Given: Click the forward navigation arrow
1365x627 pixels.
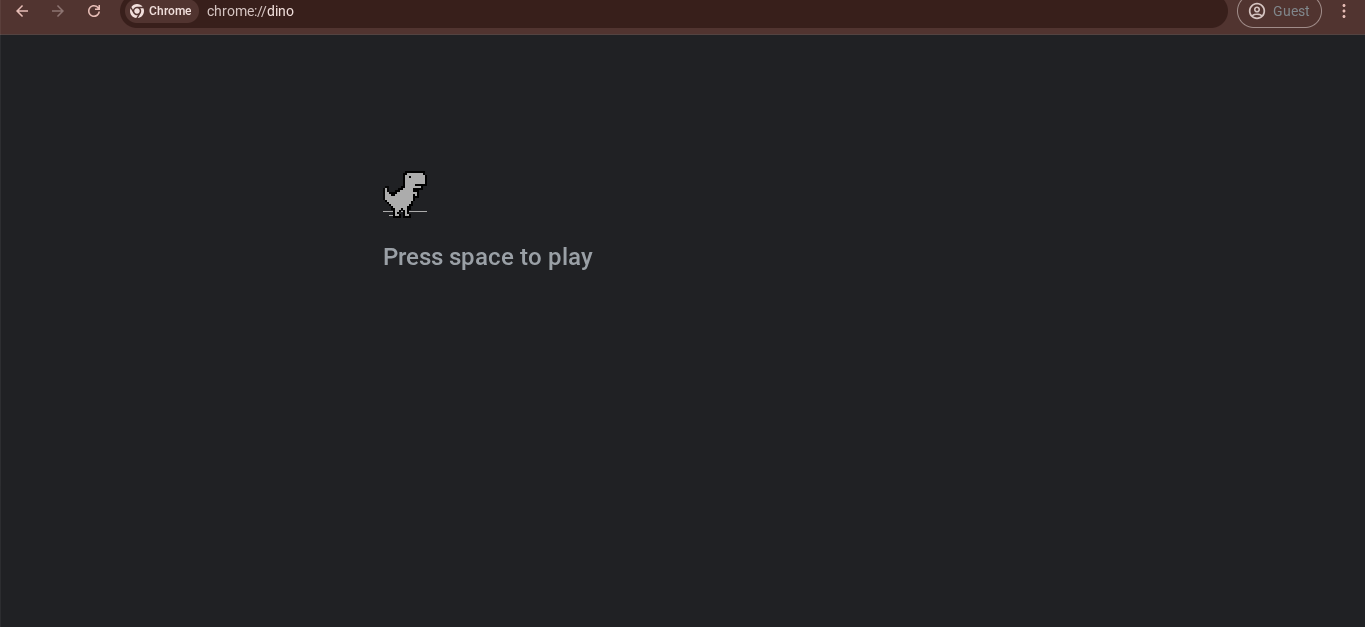Looking at the screenshot, I should click(x=58, y=11).
